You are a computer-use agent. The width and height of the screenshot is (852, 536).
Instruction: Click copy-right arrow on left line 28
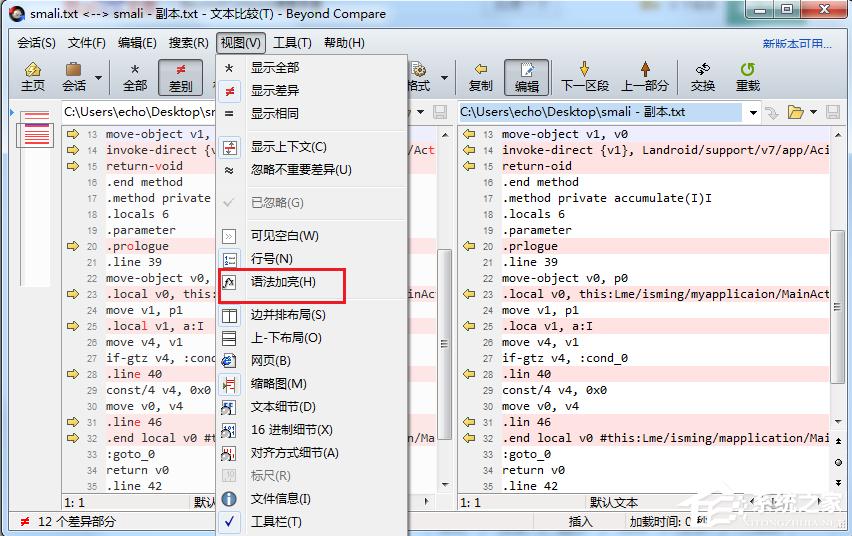coord(73,374)
